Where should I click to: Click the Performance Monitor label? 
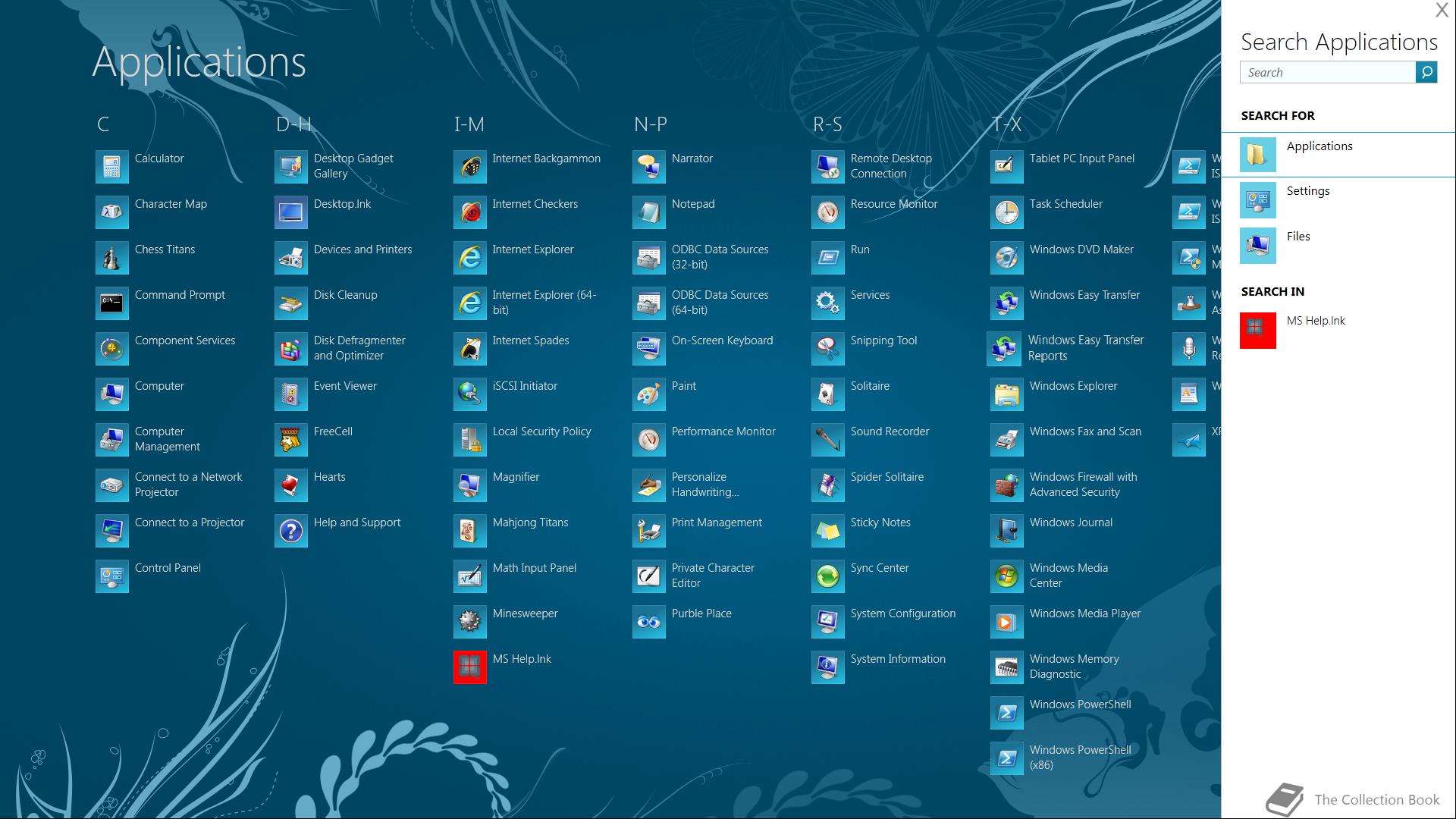pos(723,431)
